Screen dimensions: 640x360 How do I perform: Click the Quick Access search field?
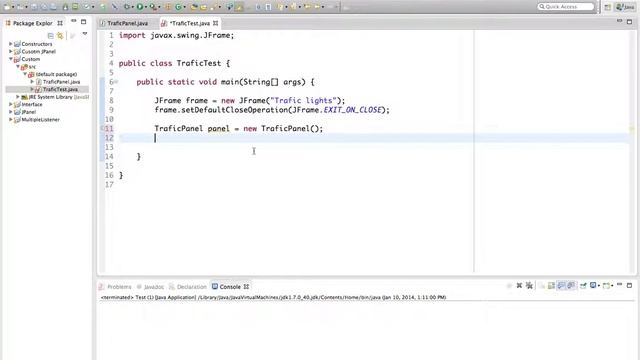[566, 7]
